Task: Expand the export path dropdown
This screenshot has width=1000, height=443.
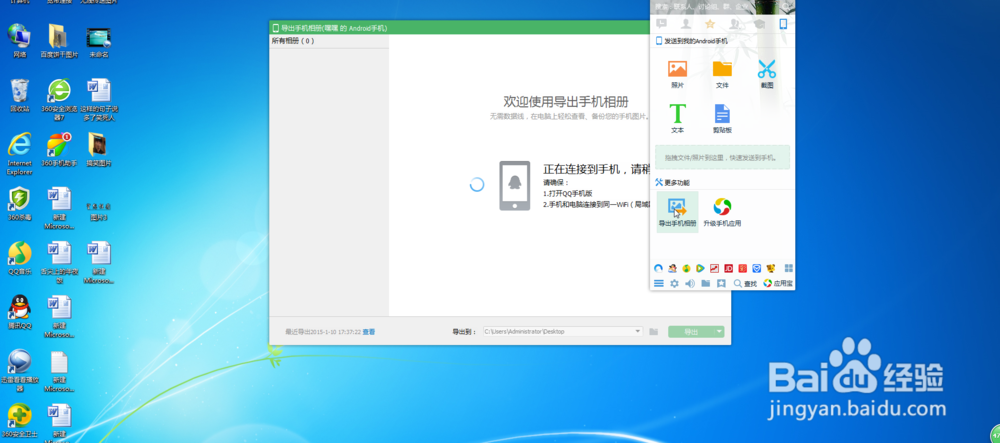Action: (638, 331)
